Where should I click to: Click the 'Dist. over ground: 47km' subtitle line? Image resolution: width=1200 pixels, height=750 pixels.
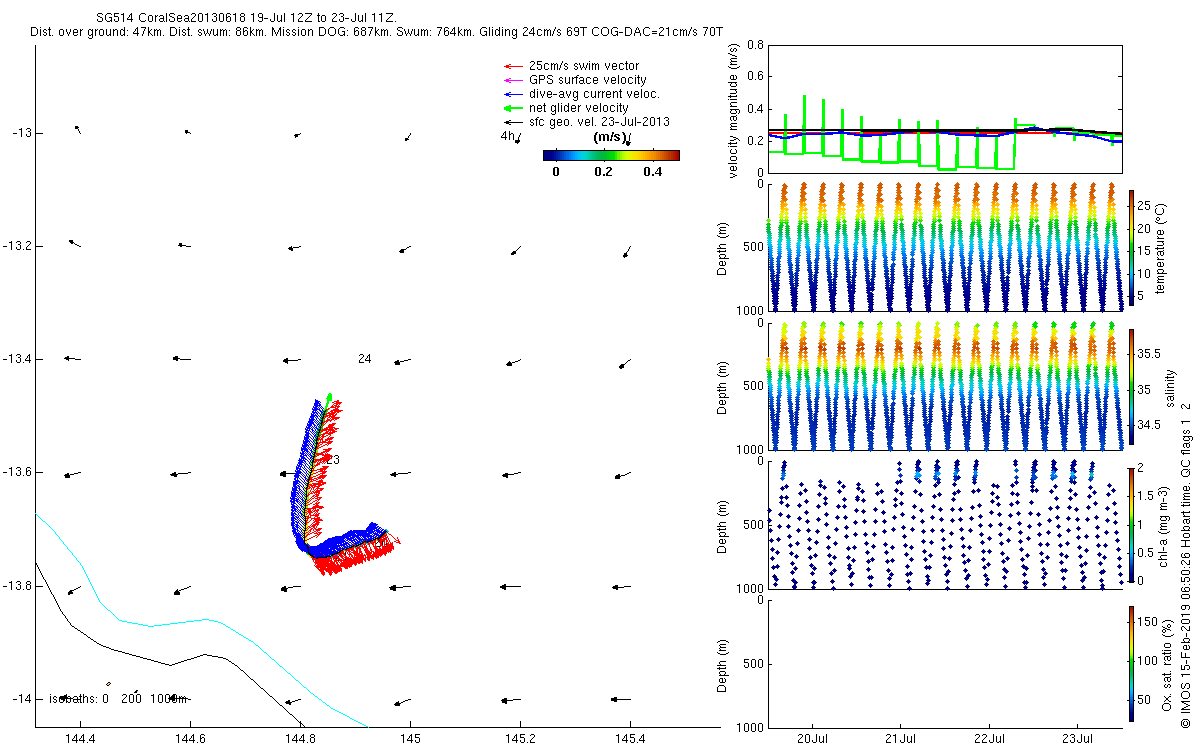(377, 33)
